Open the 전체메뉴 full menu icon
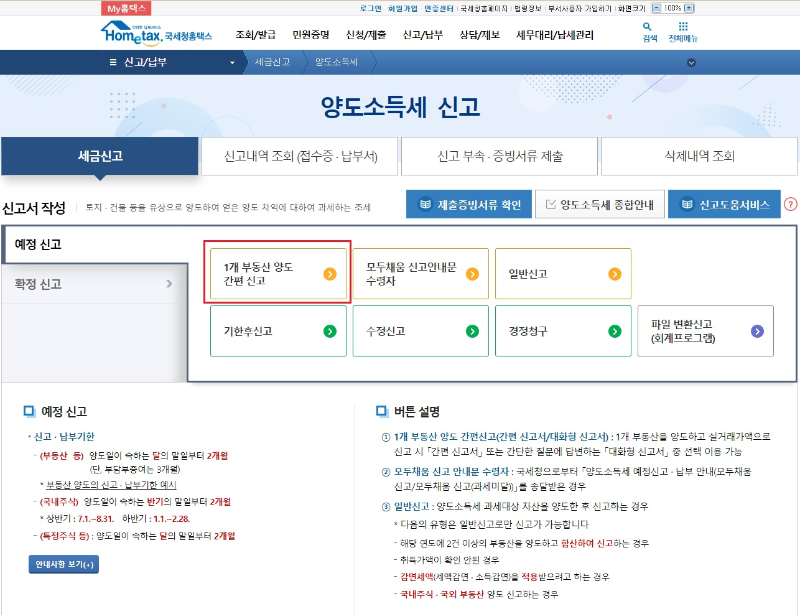Viewport: 800px width, 615px height. click(684, 28)
